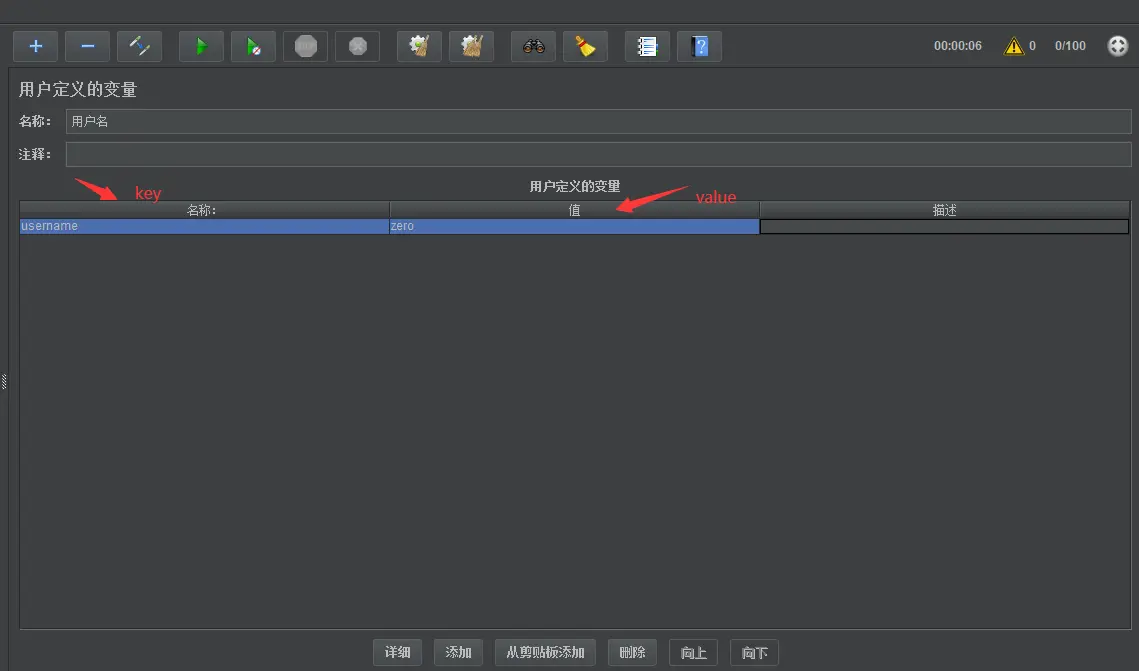Click the 删除 (Delete) button
The width and height of the screenshot is (1139, 671).
[x=632, y=652]
